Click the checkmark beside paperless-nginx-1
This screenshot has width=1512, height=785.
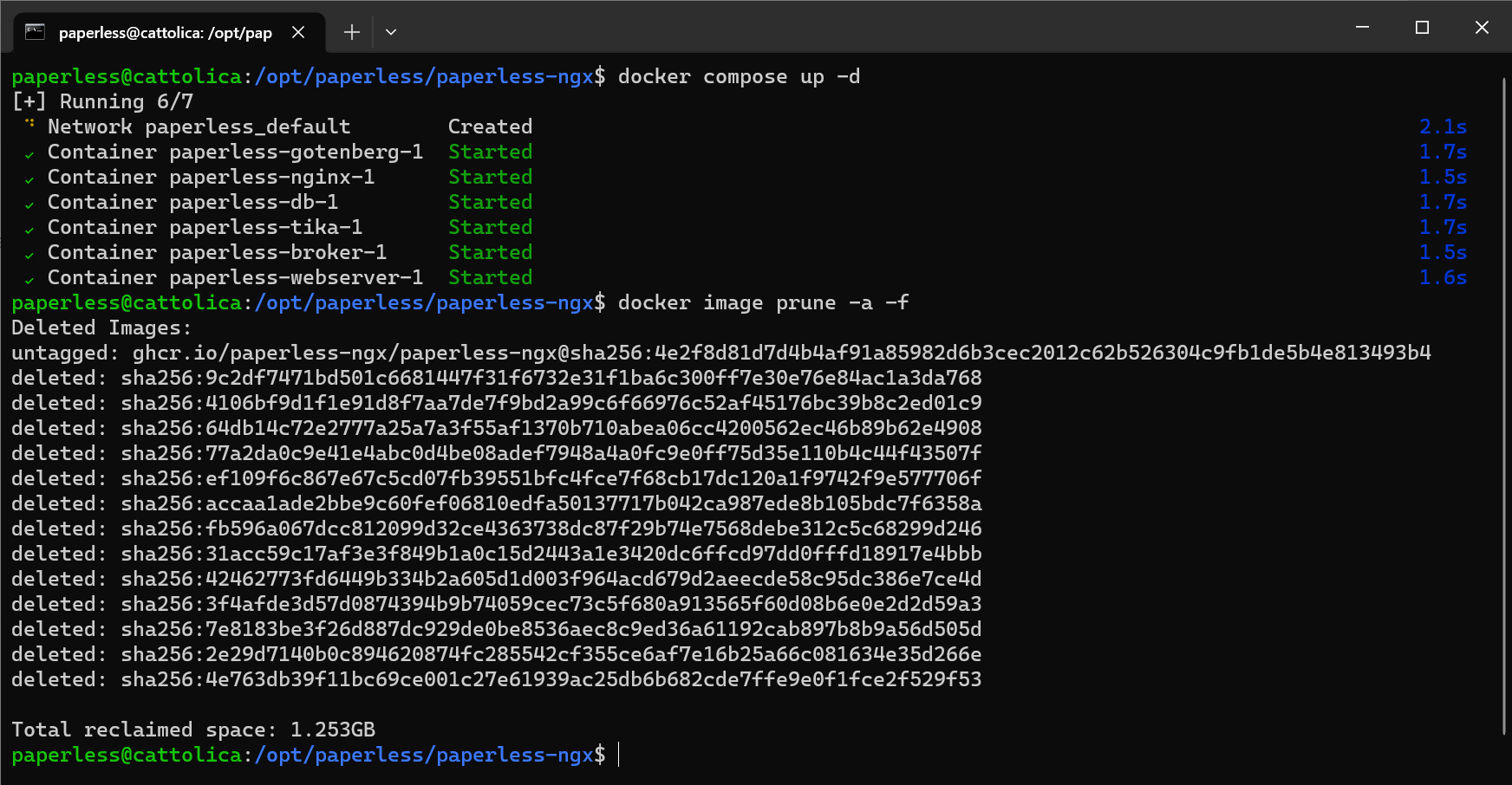tap(29, 179)
